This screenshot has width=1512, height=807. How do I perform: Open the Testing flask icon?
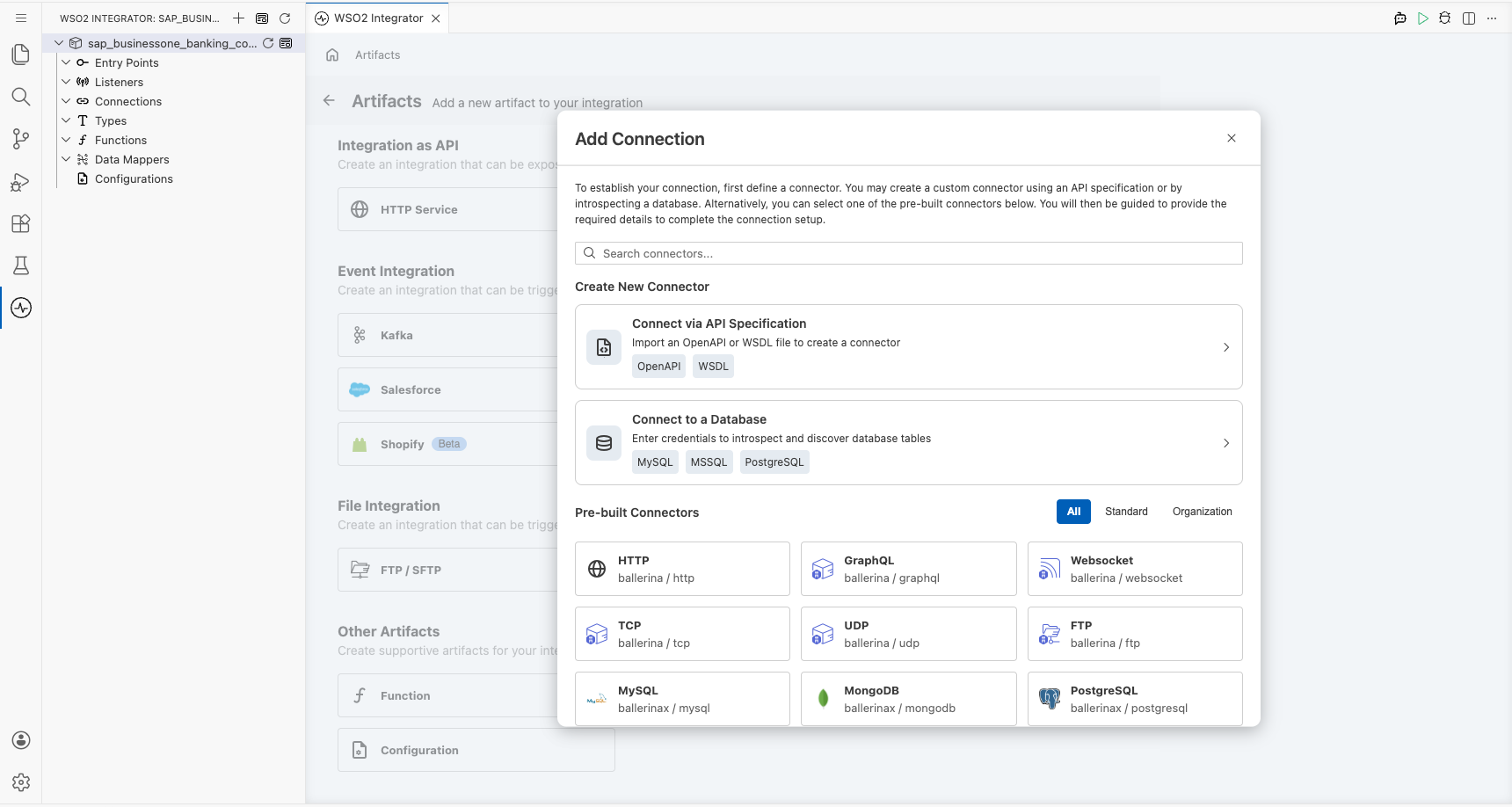[21, 265]
